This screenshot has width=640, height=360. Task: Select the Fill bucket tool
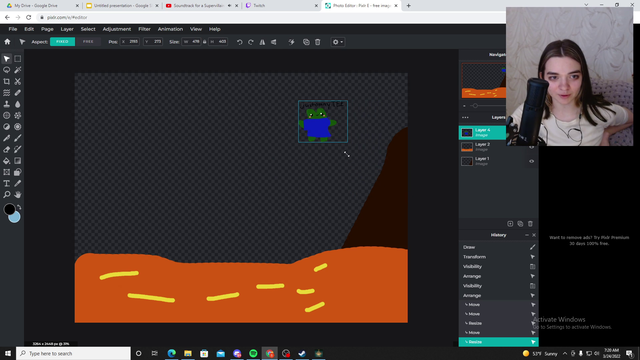pos(7,161)
